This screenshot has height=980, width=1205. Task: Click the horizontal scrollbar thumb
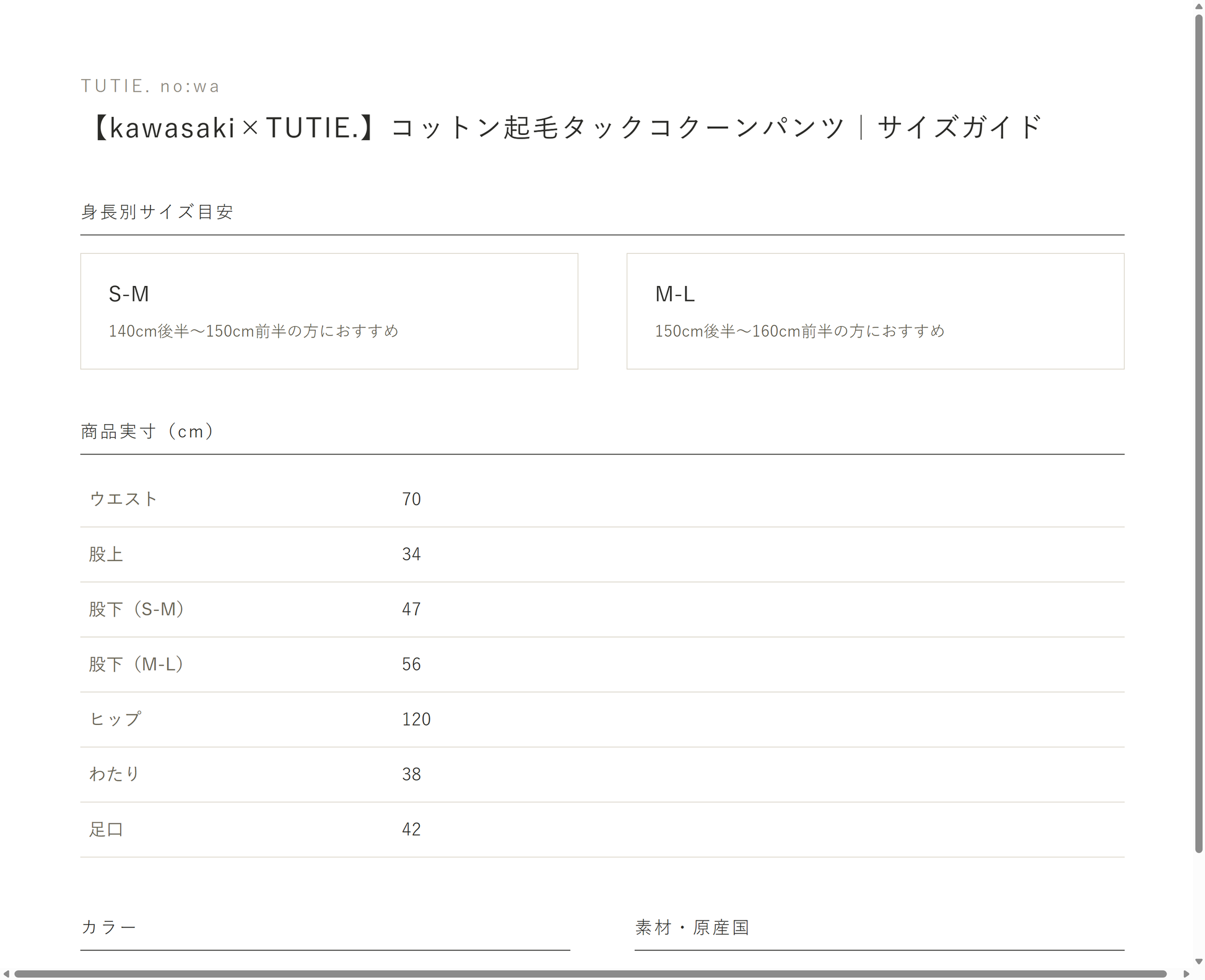point(590,974)
